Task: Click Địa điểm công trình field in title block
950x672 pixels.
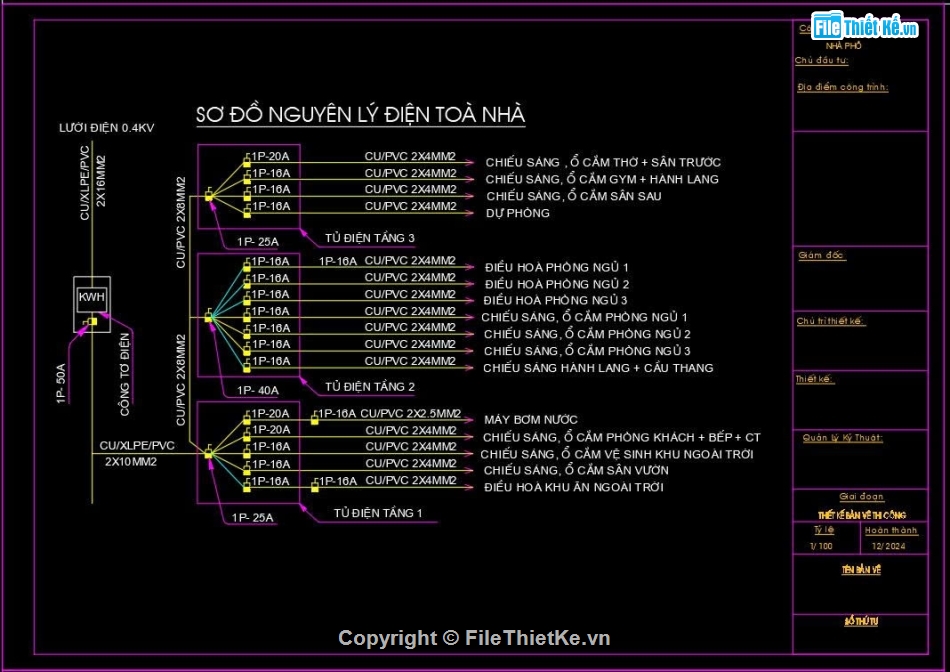Action: [843, 87]
